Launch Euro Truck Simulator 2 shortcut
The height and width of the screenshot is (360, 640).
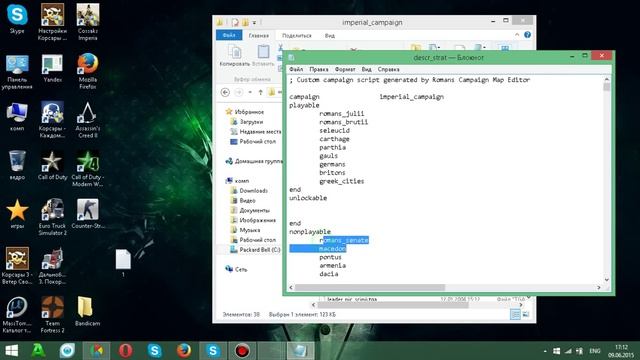click(x=52, y=217)
